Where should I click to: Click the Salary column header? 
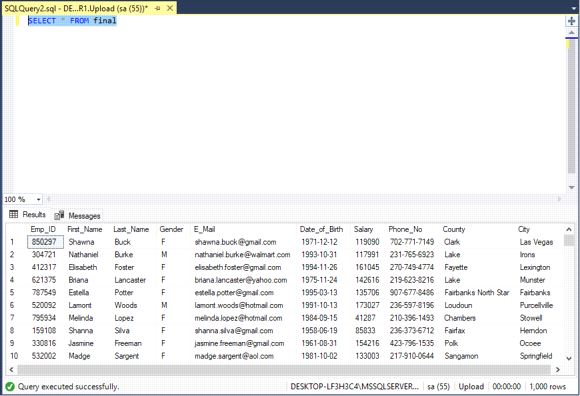(363, 229)
